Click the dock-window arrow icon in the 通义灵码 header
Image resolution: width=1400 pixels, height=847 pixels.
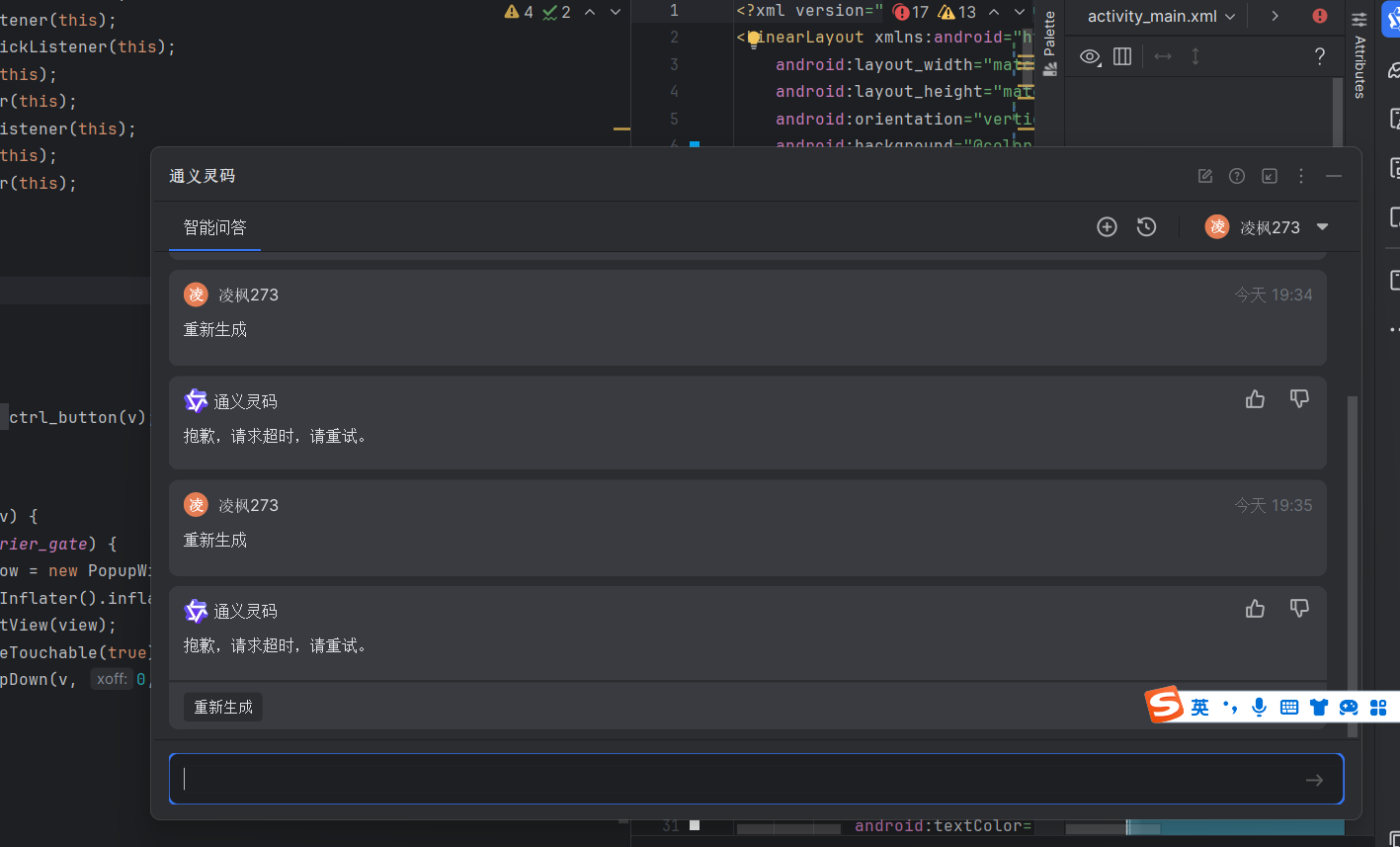[x=1270, y=176]
